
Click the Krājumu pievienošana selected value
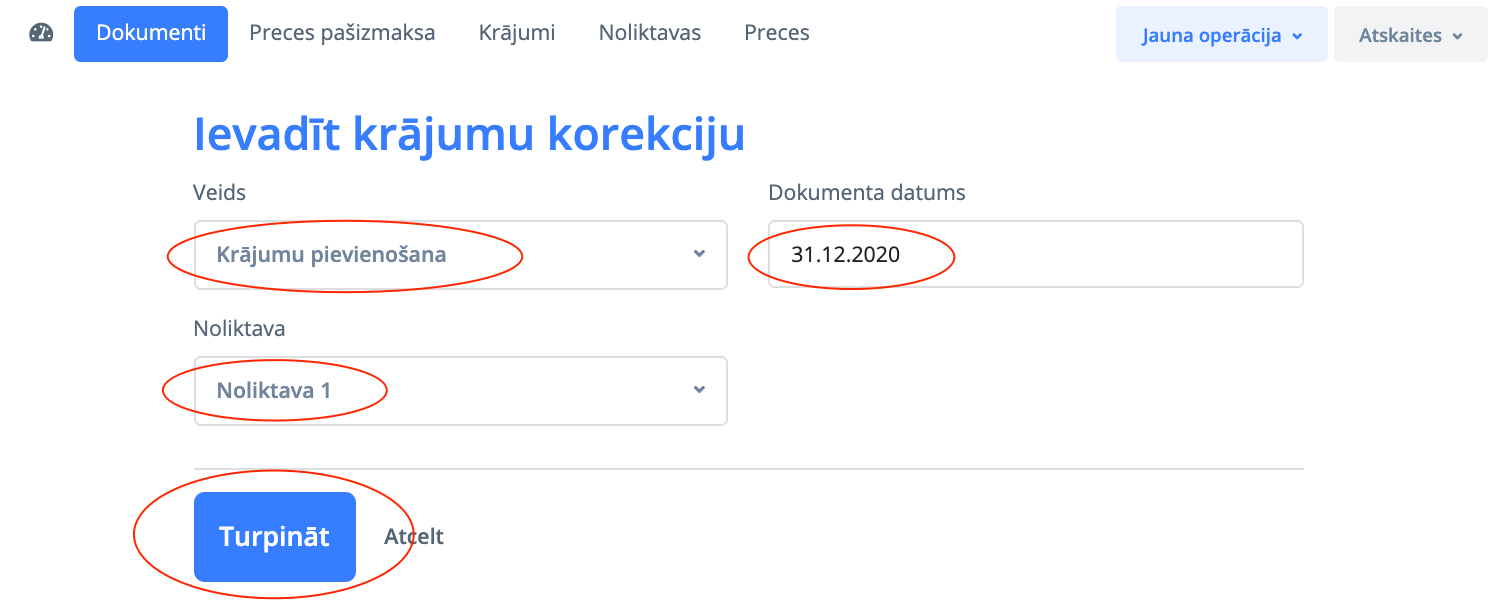tap(332, 255)
